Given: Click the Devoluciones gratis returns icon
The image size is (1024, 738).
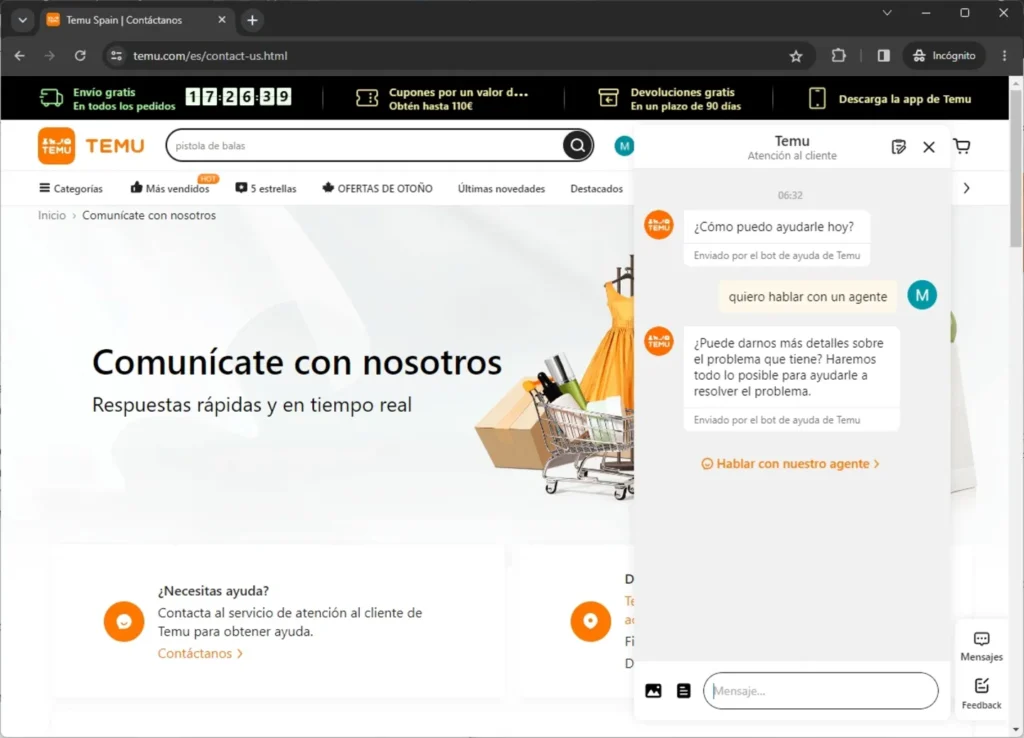Looking at the screenshot, I should click(x=608, y=97).
